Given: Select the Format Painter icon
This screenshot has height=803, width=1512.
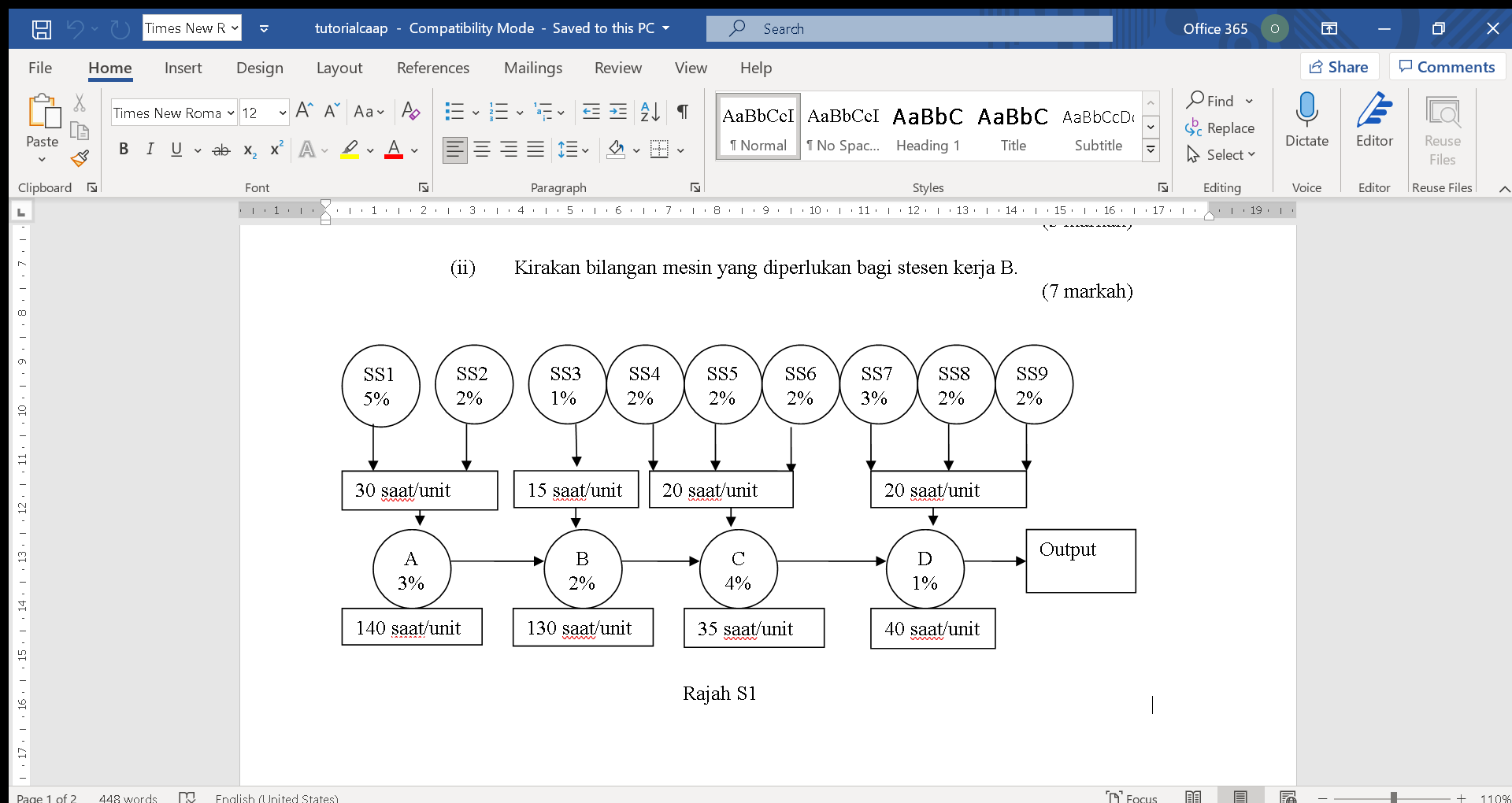Looking at the screenshot, I should pos(80,159).
